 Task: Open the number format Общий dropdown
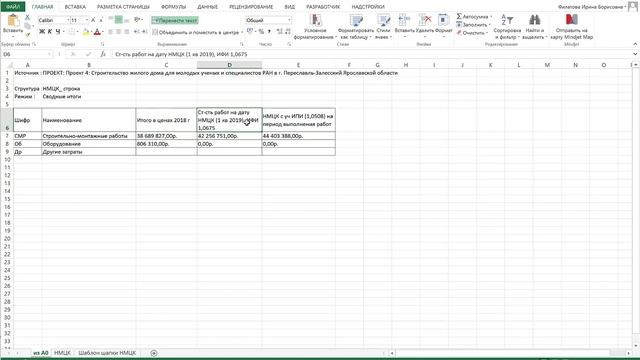(x=289, y=20)
